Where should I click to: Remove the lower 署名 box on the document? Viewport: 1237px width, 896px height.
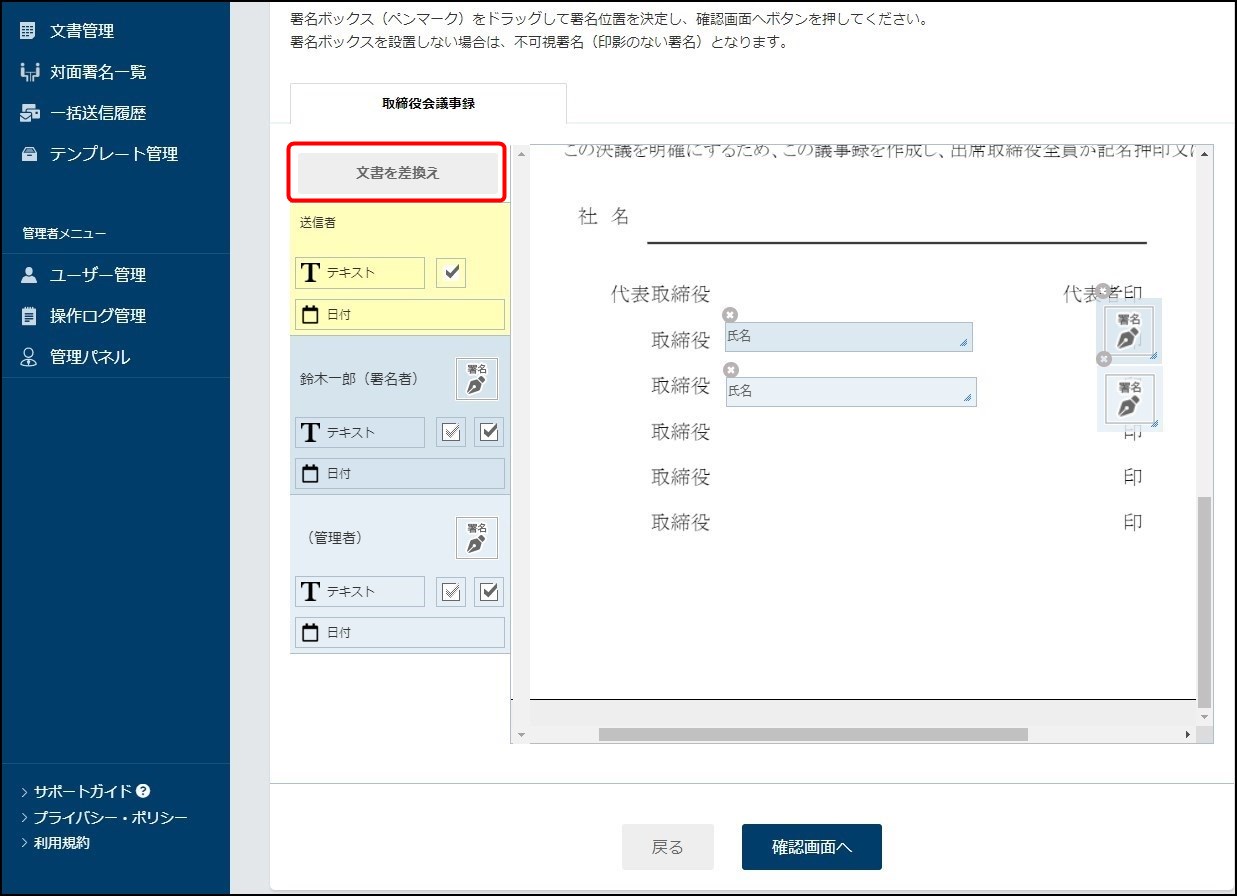coord(1104,358)
